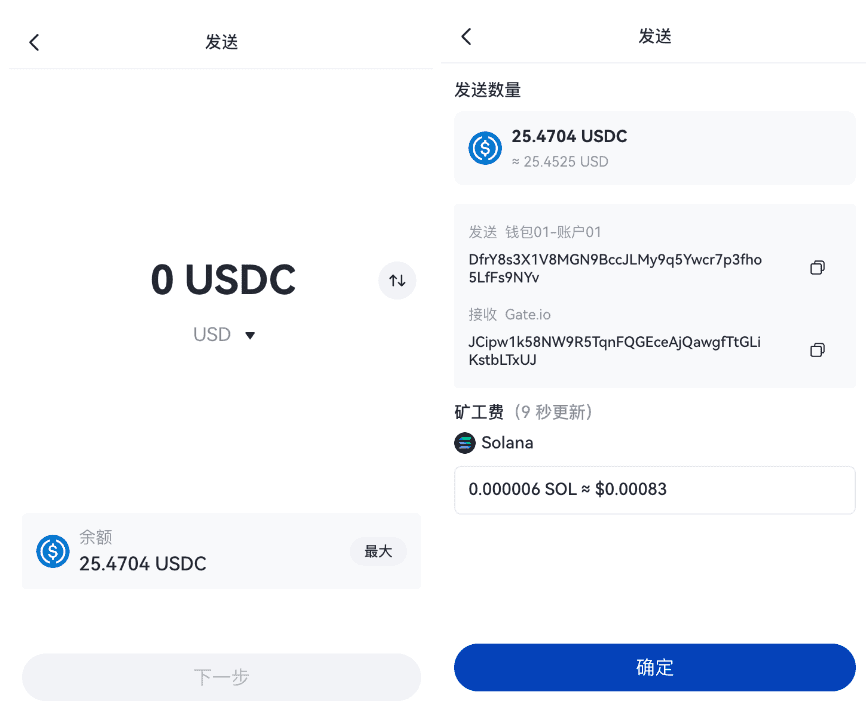This screenshot has width=866, height=708.
Task: Open the miner fee field 0.000006 SOL
Action: tap(654, 490)
